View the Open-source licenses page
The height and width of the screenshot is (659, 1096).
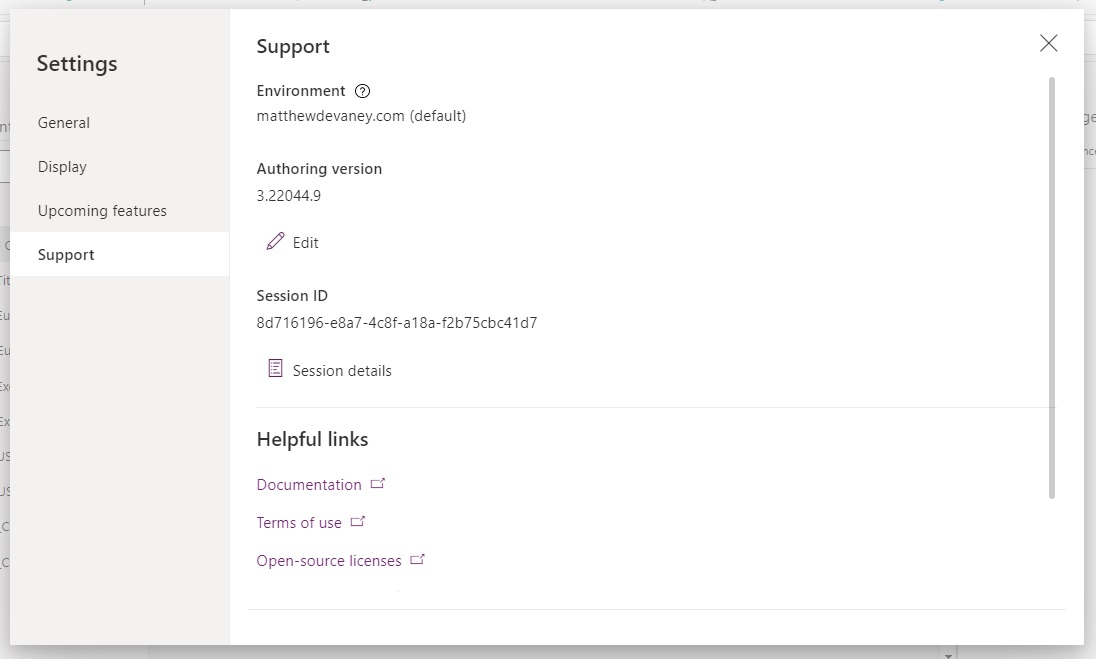(x=330, y=559)
